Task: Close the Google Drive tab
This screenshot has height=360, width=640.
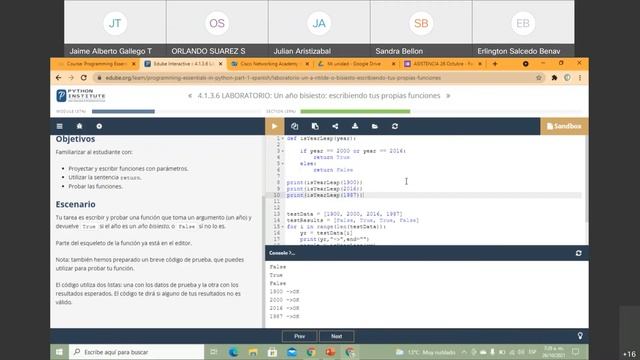Action: pyautogui.click(x=393, y=64)
